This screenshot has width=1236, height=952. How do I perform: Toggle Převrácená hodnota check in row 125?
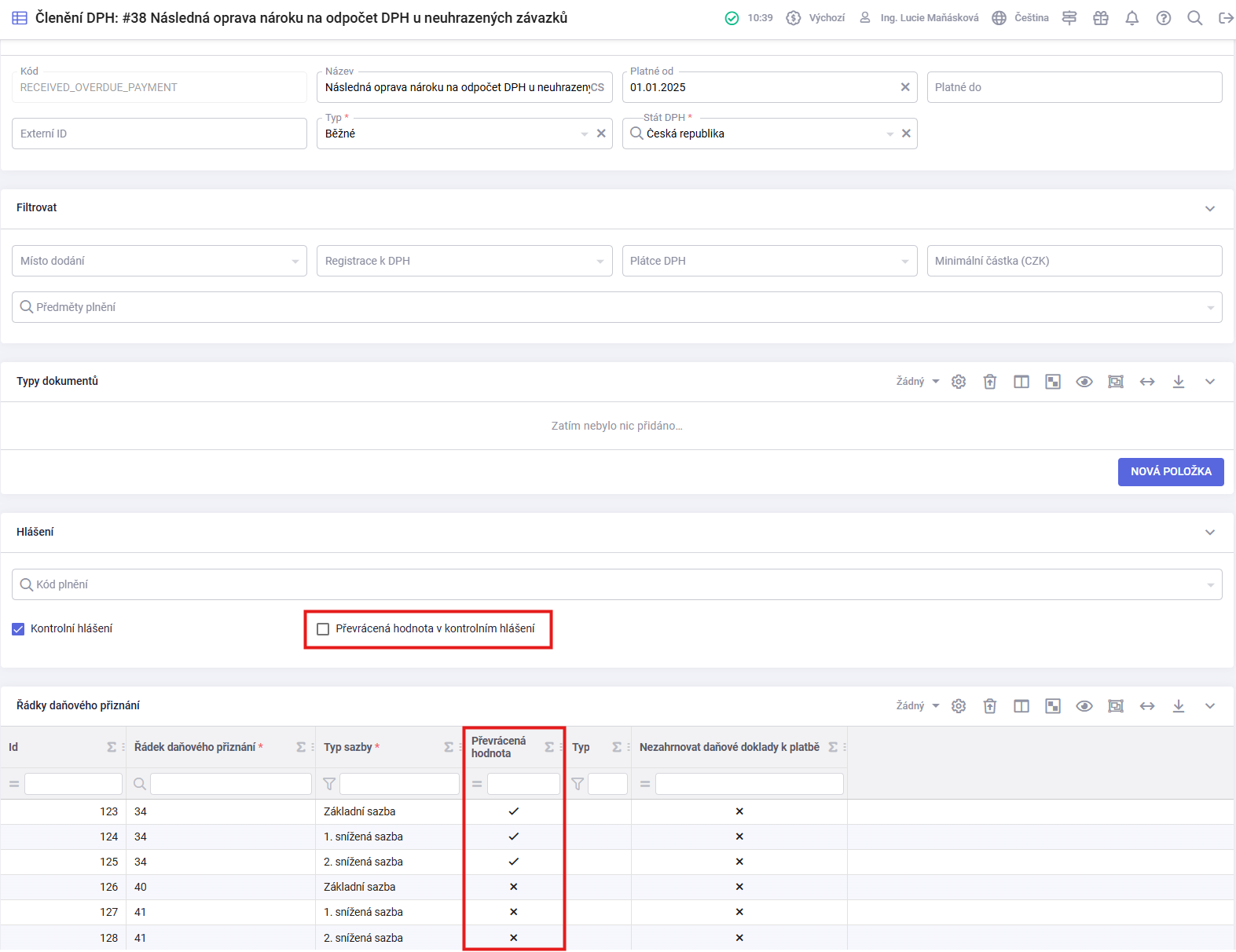point(513,862)
